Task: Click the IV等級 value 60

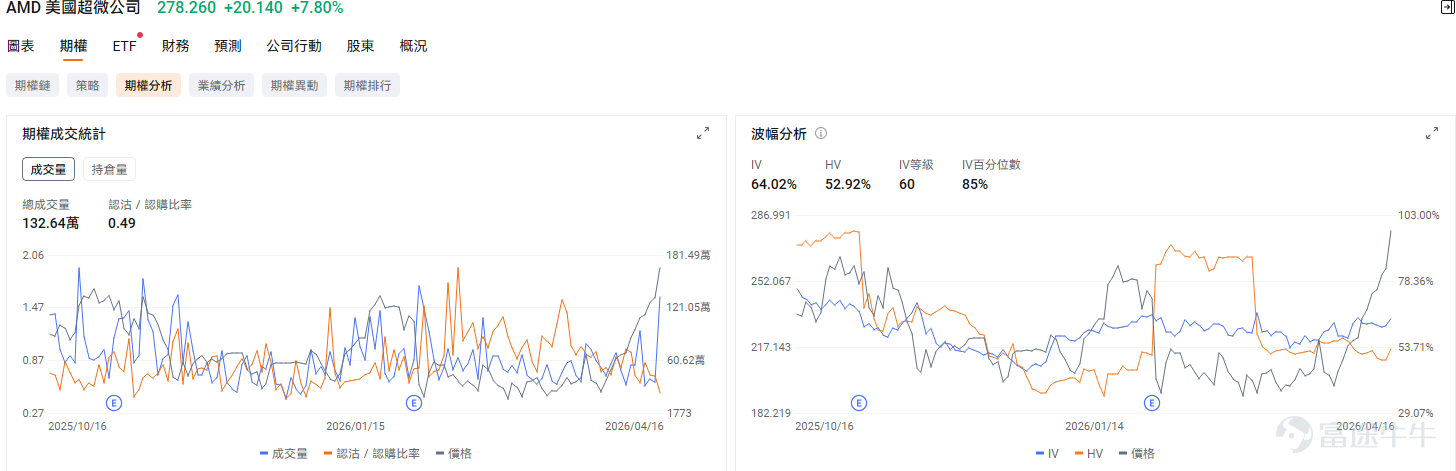Action: (907, 184)
